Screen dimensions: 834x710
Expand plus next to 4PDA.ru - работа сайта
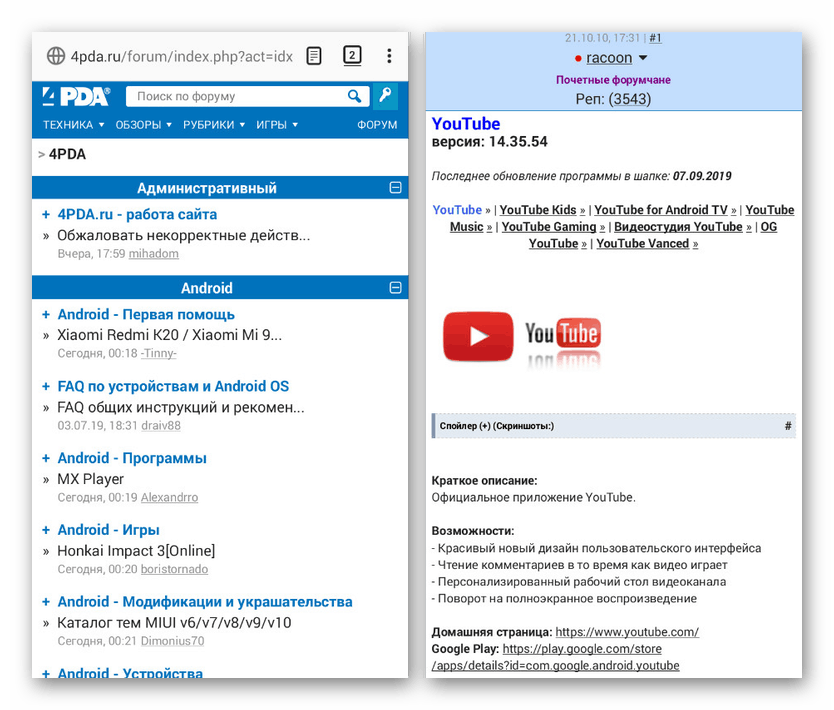click(46, 214)
